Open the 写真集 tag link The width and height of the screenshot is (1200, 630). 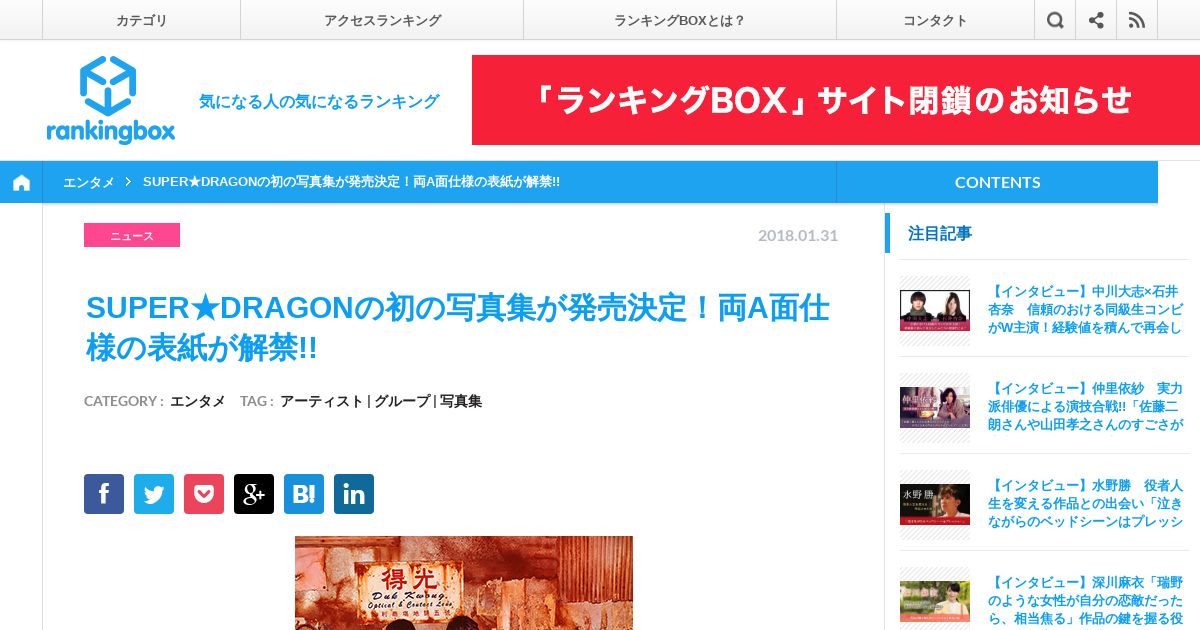point(461,401)
